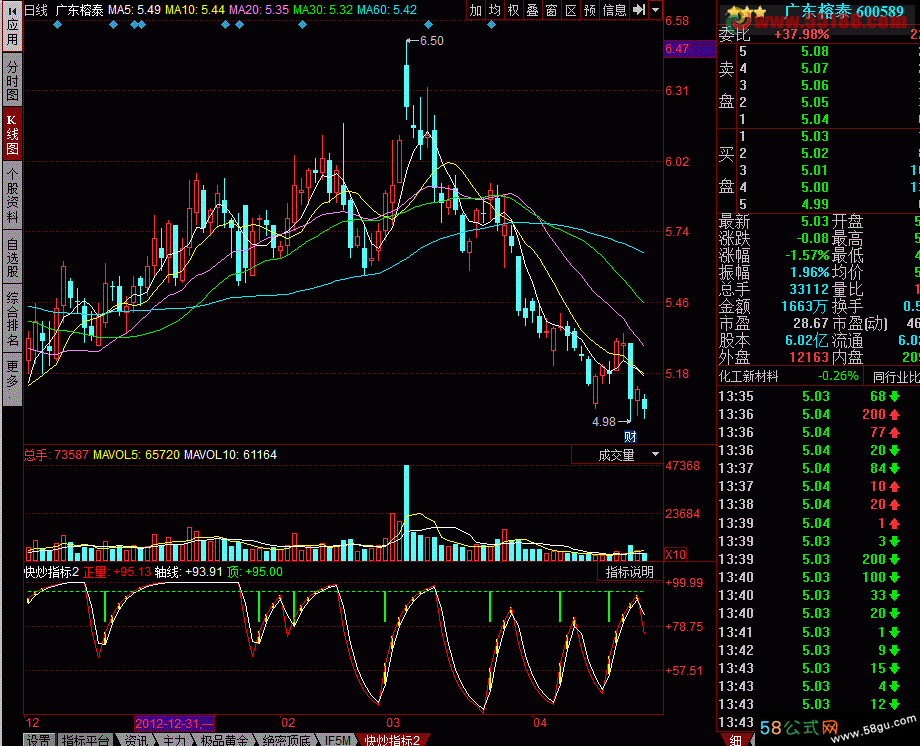This screenshot has width=920, height=746.
Task: Click the 细 details button at bottom right
Action: pyautogui.click(x=737, y=740)
